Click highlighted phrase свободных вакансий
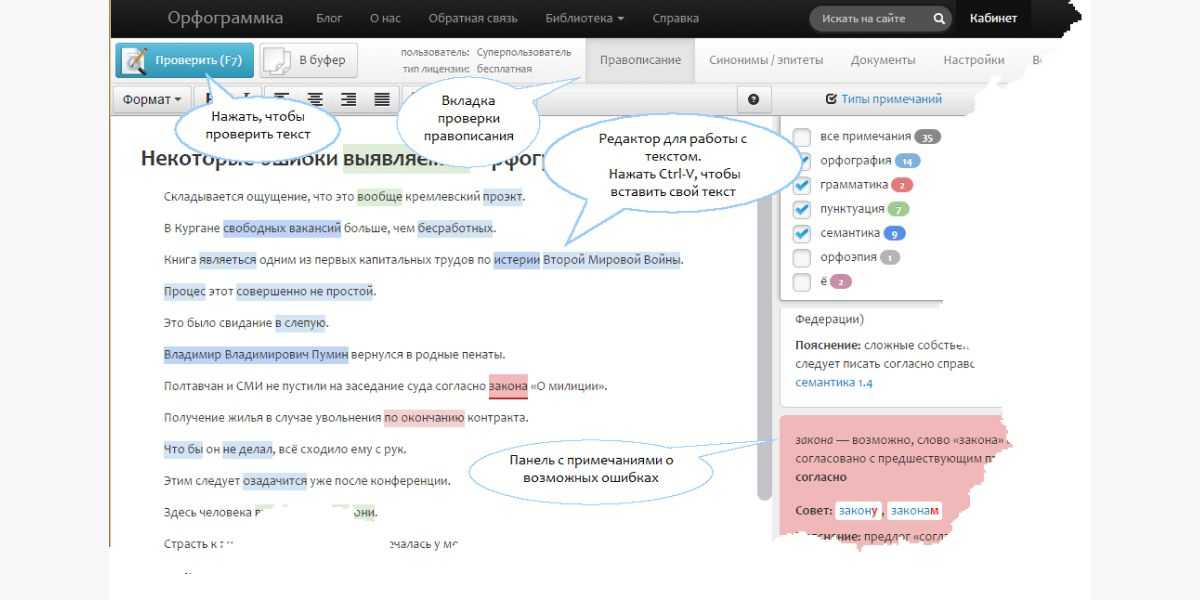 pyautogui.click(x=282, y=228)
